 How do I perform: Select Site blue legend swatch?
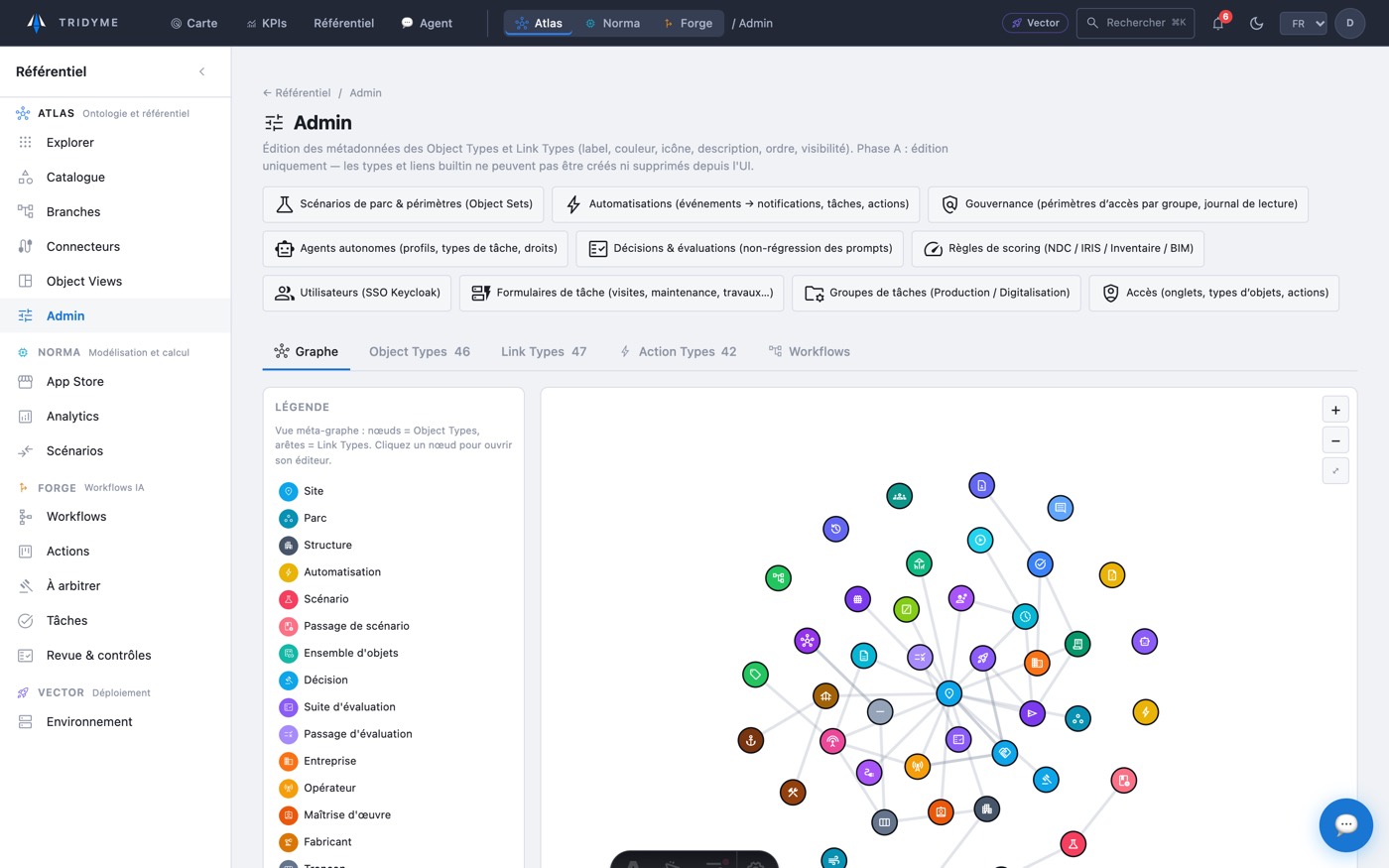(x=288, y=491)
